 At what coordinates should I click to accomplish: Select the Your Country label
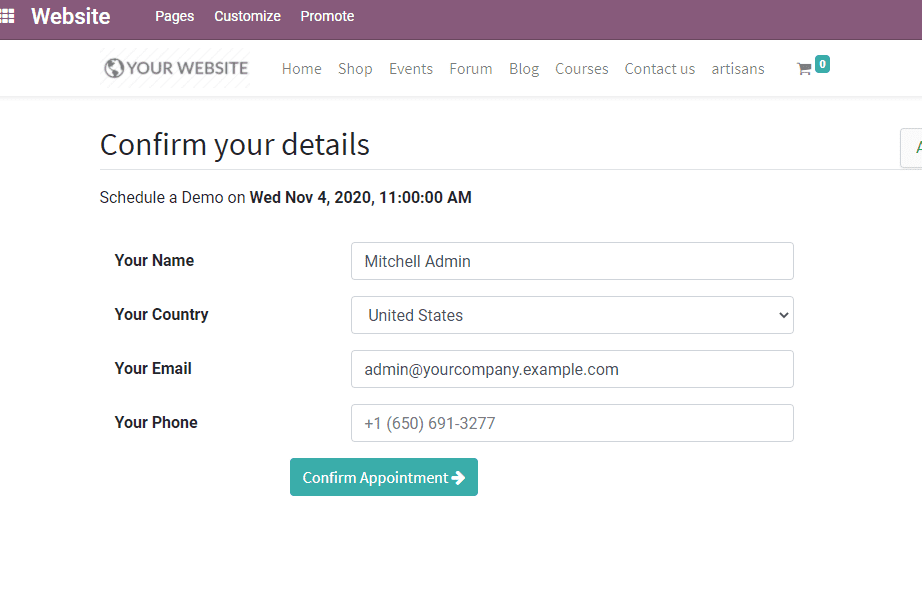point(161,314)
